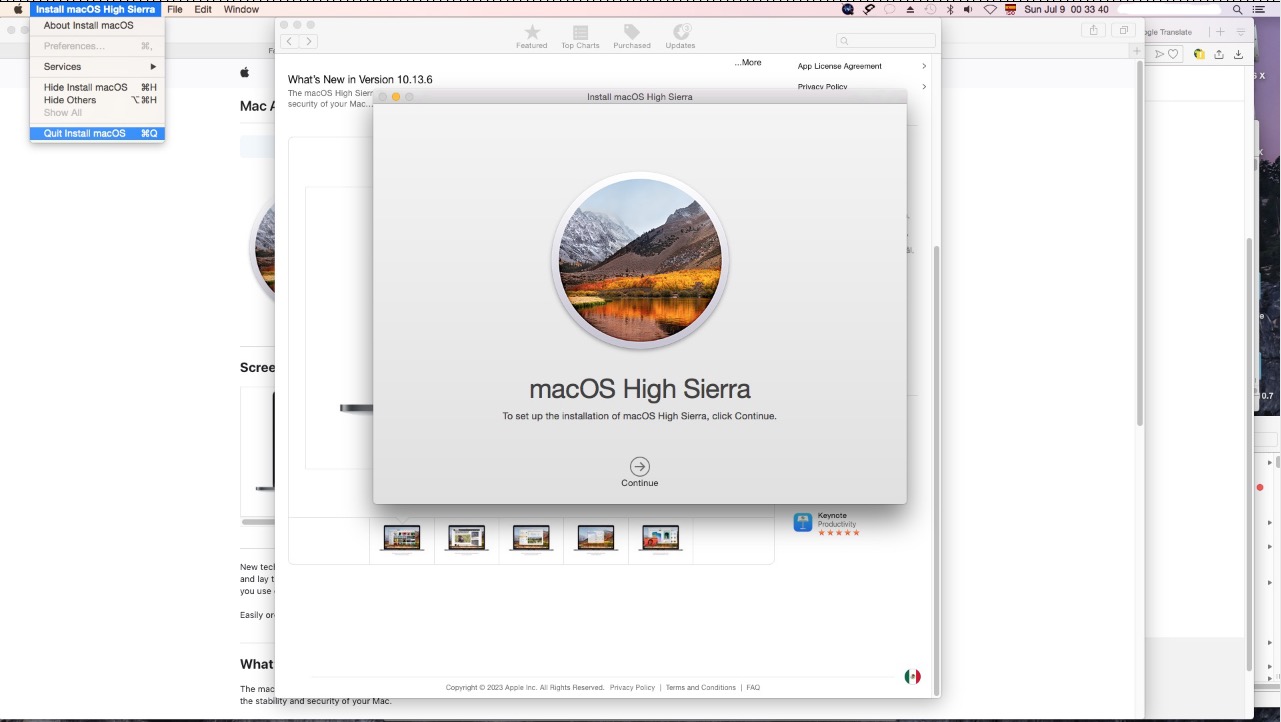
Task: Click the Continue label in the installer
Action: [640, 483]
